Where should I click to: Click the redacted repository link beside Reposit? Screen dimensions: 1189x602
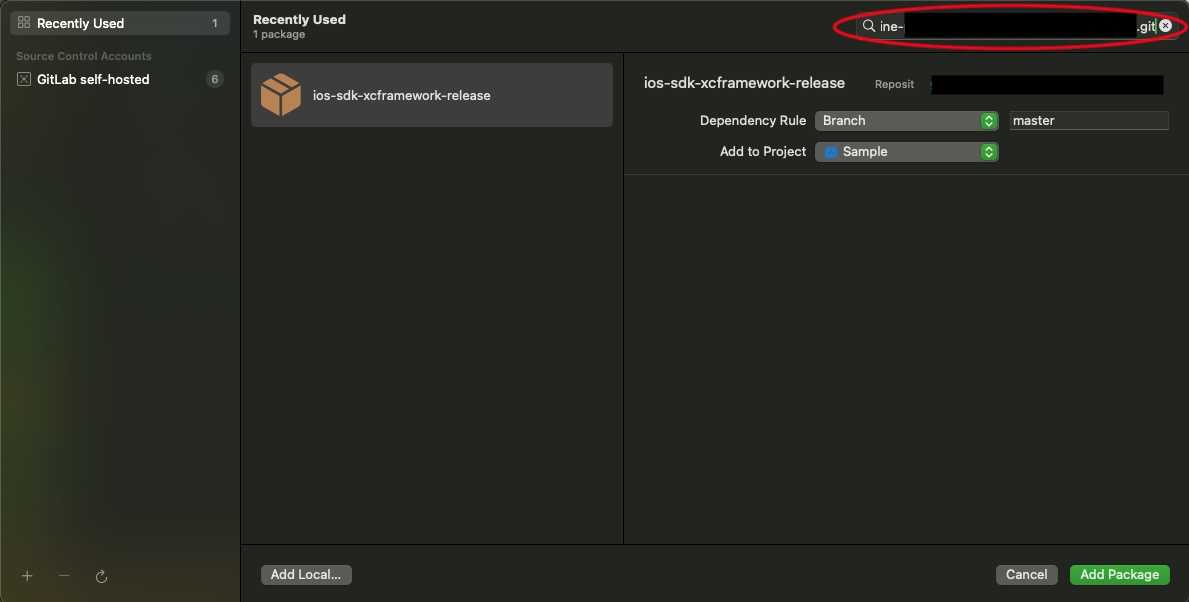tap(1047, 85)
